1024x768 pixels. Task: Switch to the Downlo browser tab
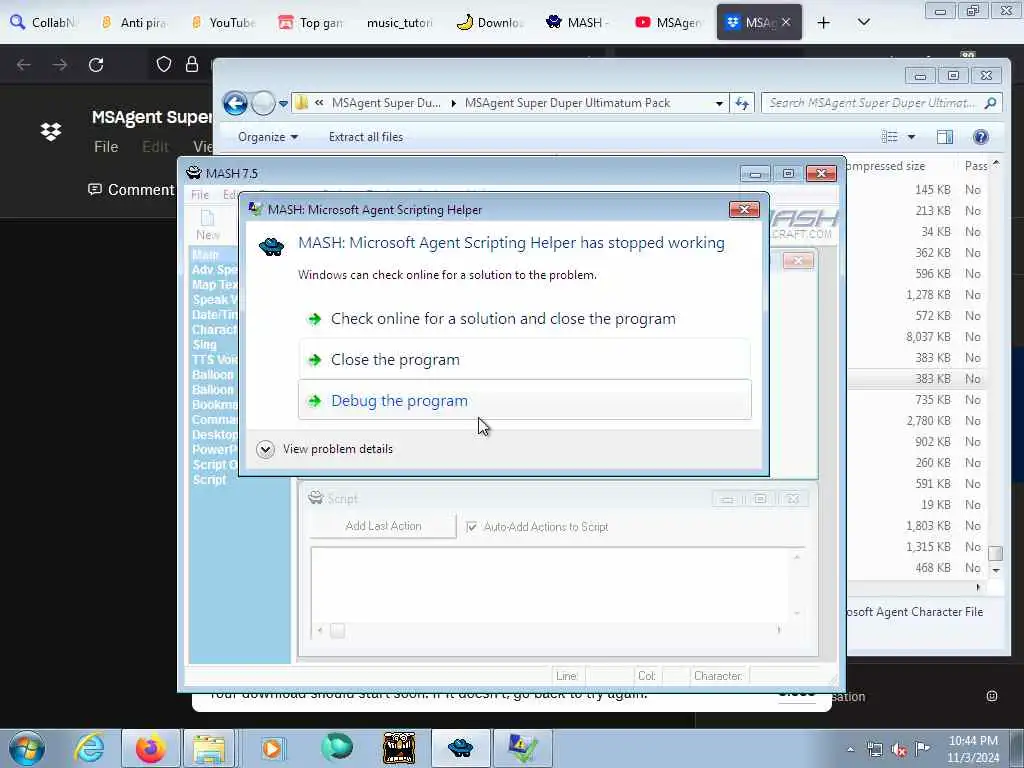pyautogui.click(x=489, y=22)
